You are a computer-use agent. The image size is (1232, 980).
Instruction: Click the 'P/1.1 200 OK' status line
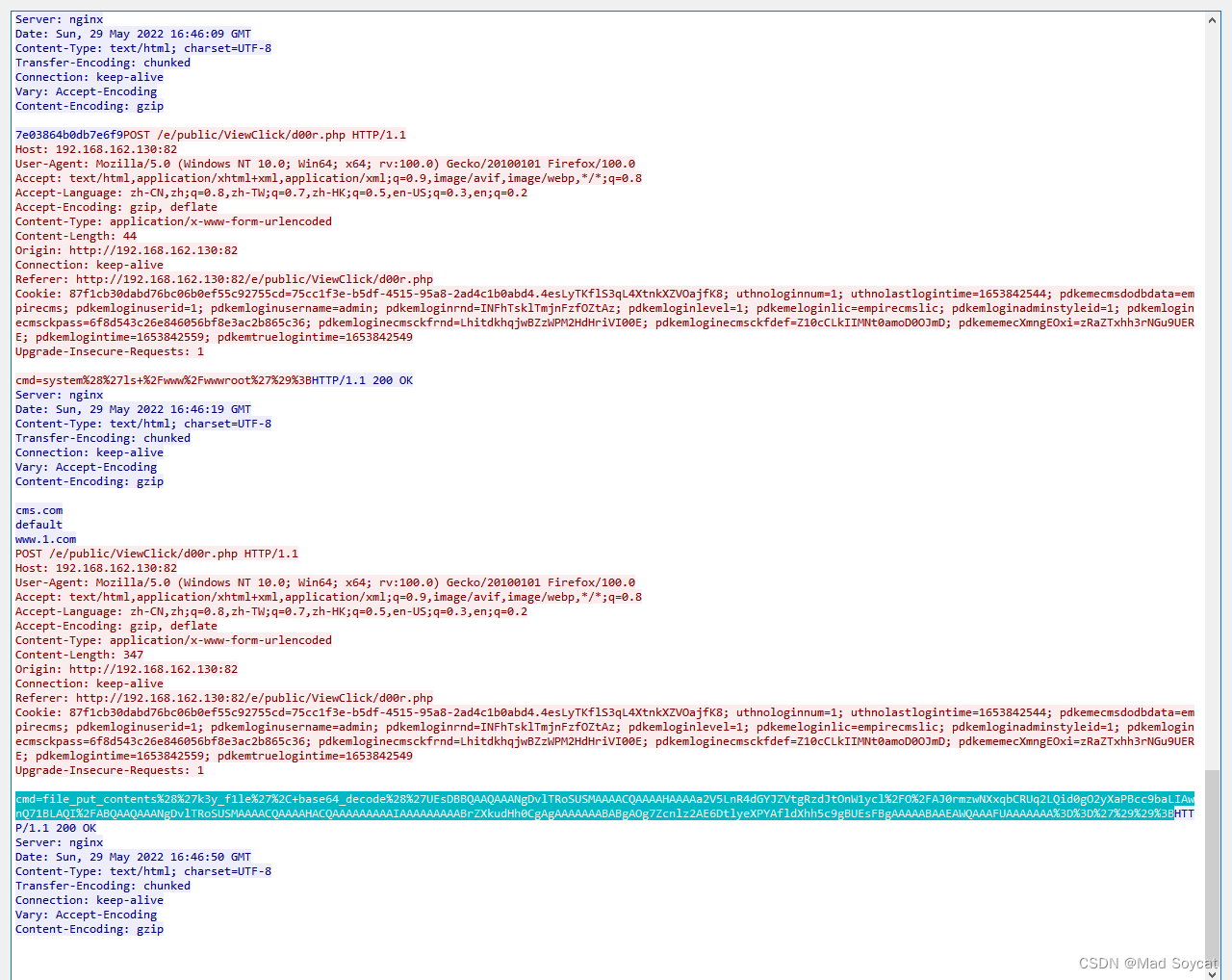tap(56, 828)
